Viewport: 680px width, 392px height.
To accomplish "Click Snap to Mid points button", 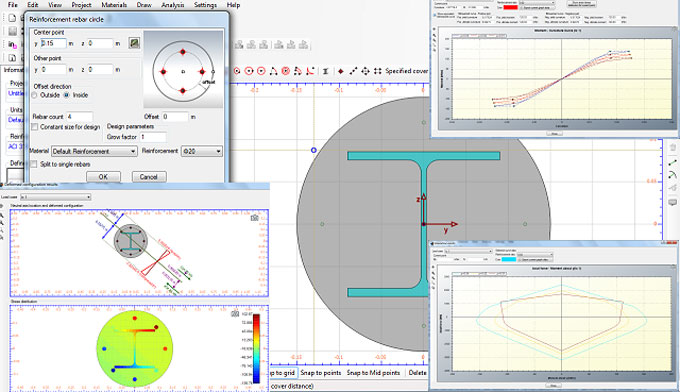I will tap(373, 372).
